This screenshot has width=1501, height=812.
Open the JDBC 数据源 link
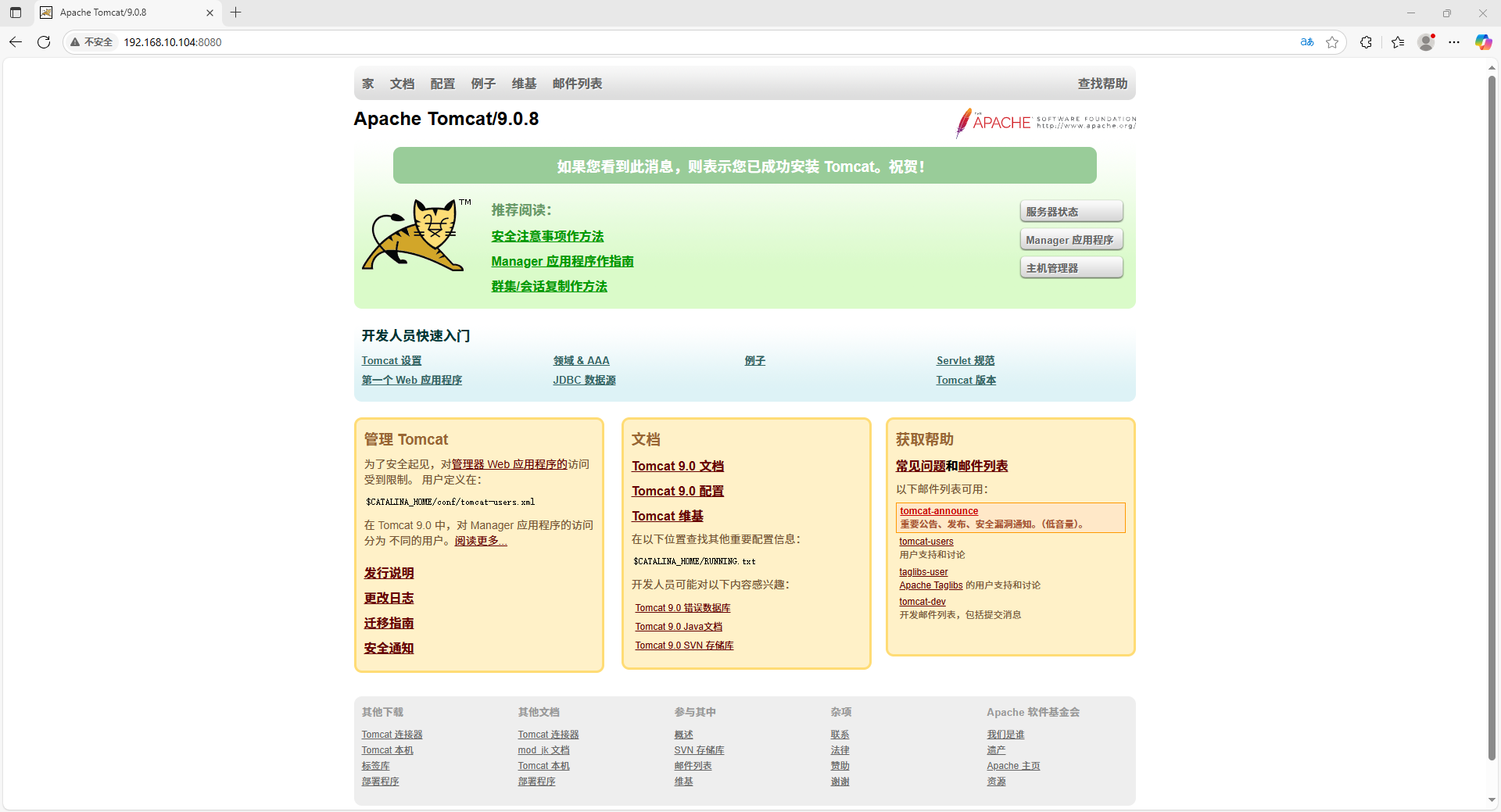click(x=584, y=380)
